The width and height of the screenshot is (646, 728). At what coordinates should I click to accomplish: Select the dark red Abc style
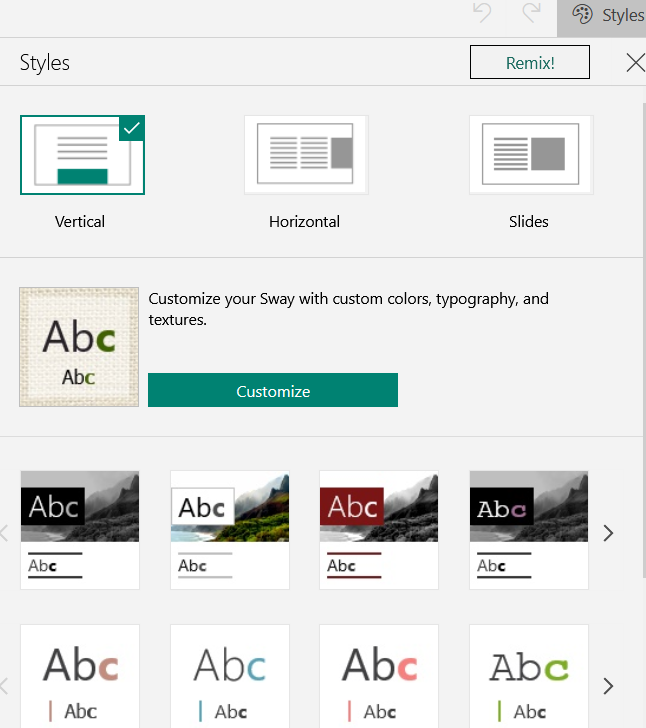tap(379, 530)
